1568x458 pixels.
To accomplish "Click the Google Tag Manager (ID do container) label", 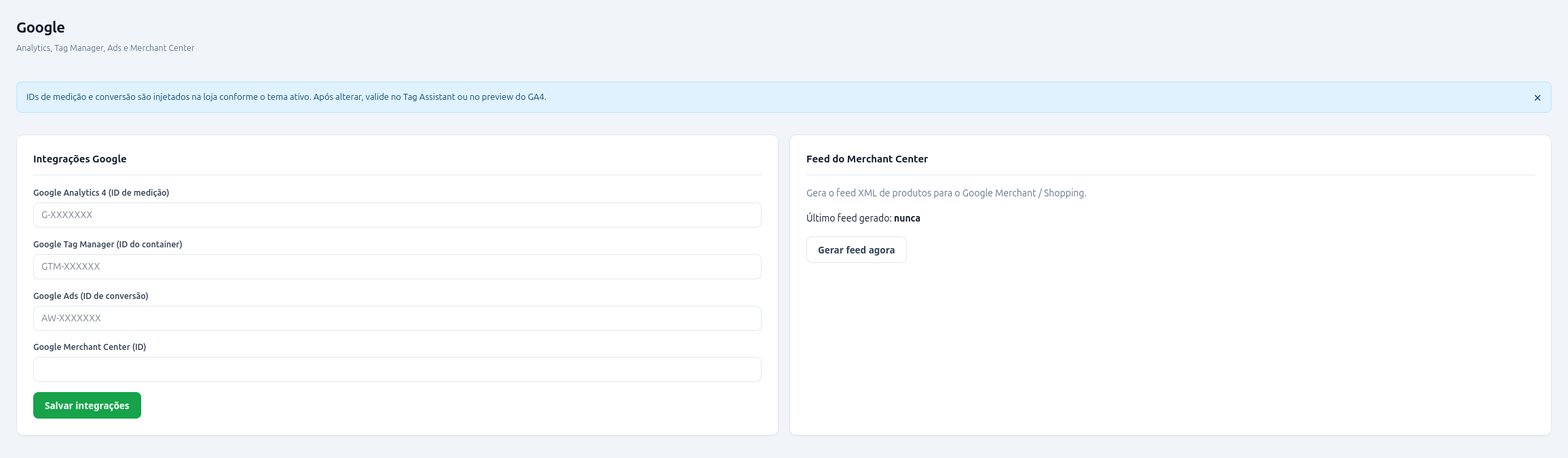I will pos(108,245).
